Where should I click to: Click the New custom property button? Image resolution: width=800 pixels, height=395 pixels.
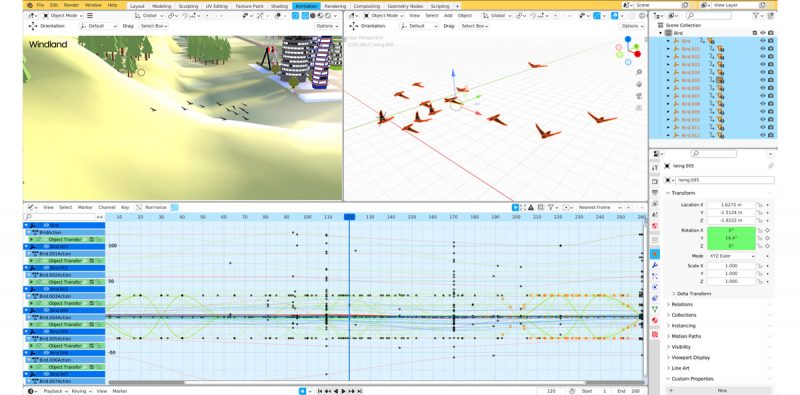722,390
